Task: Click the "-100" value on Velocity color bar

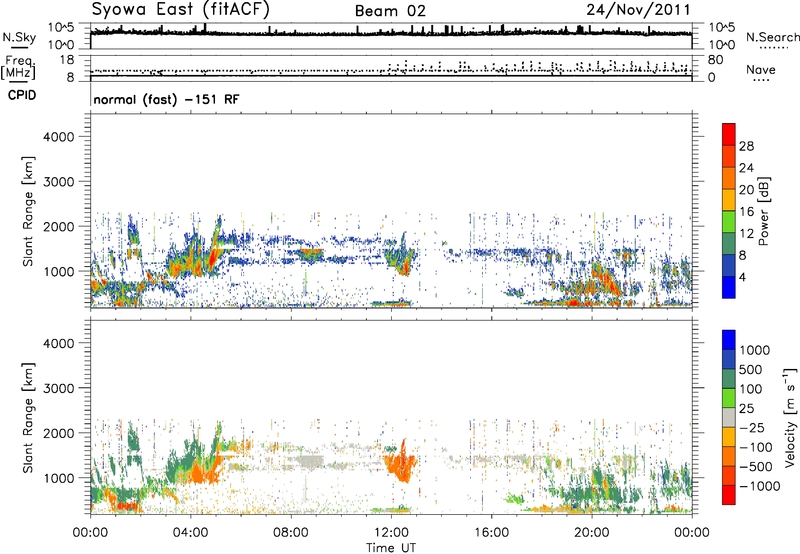Action: (x=756, y=447)
